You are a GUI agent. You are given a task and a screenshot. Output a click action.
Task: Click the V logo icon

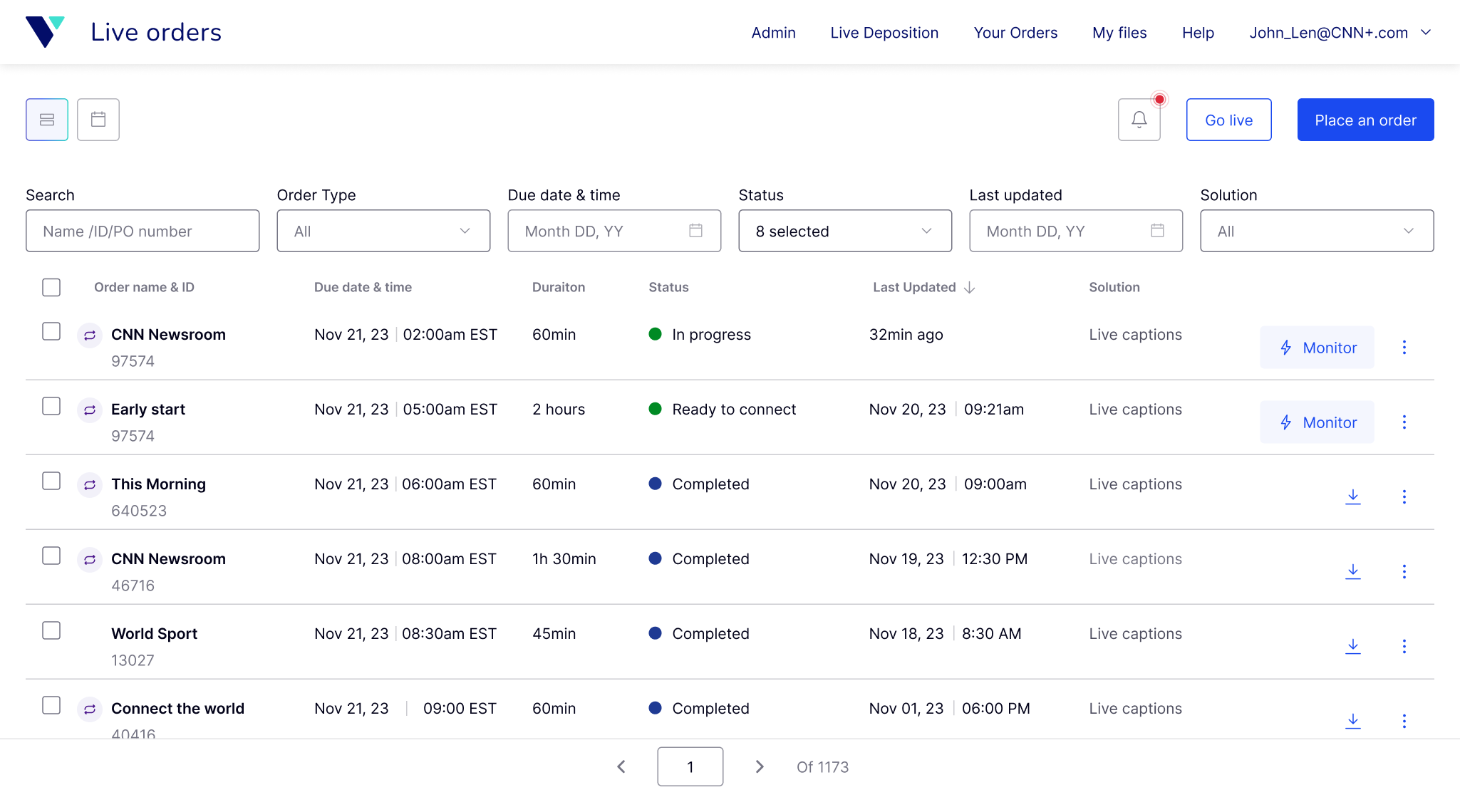[45, 32]
